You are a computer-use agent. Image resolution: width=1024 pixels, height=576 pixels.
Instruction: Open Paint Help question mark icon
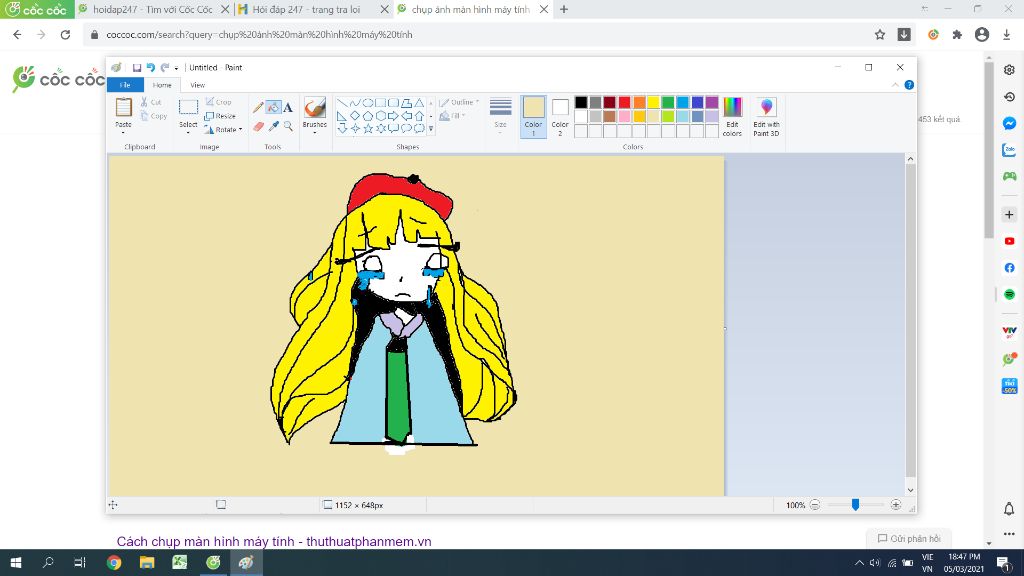(x=909, y=85)
